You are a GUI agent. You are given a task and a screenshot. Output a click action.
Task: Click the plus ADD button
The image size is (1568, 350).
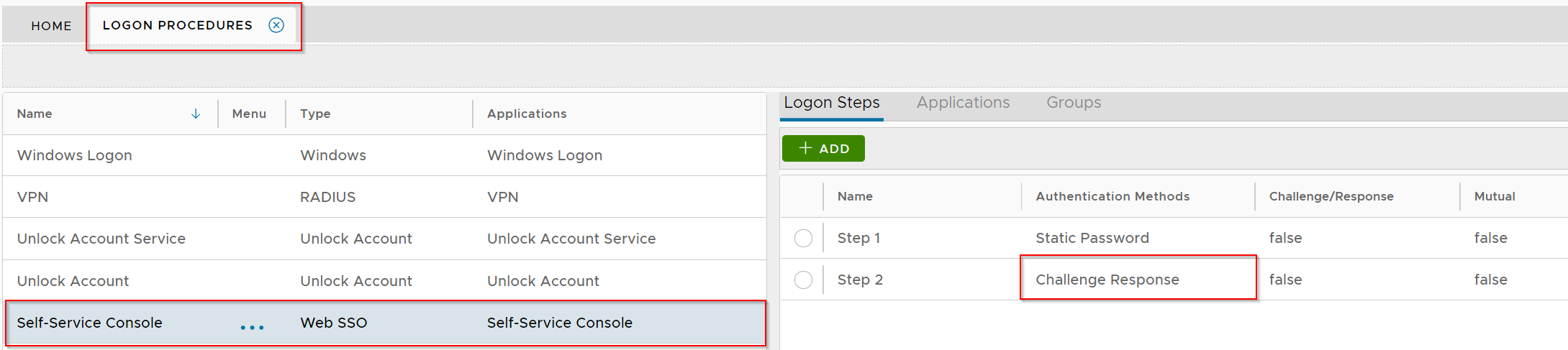tap(823, 149)
